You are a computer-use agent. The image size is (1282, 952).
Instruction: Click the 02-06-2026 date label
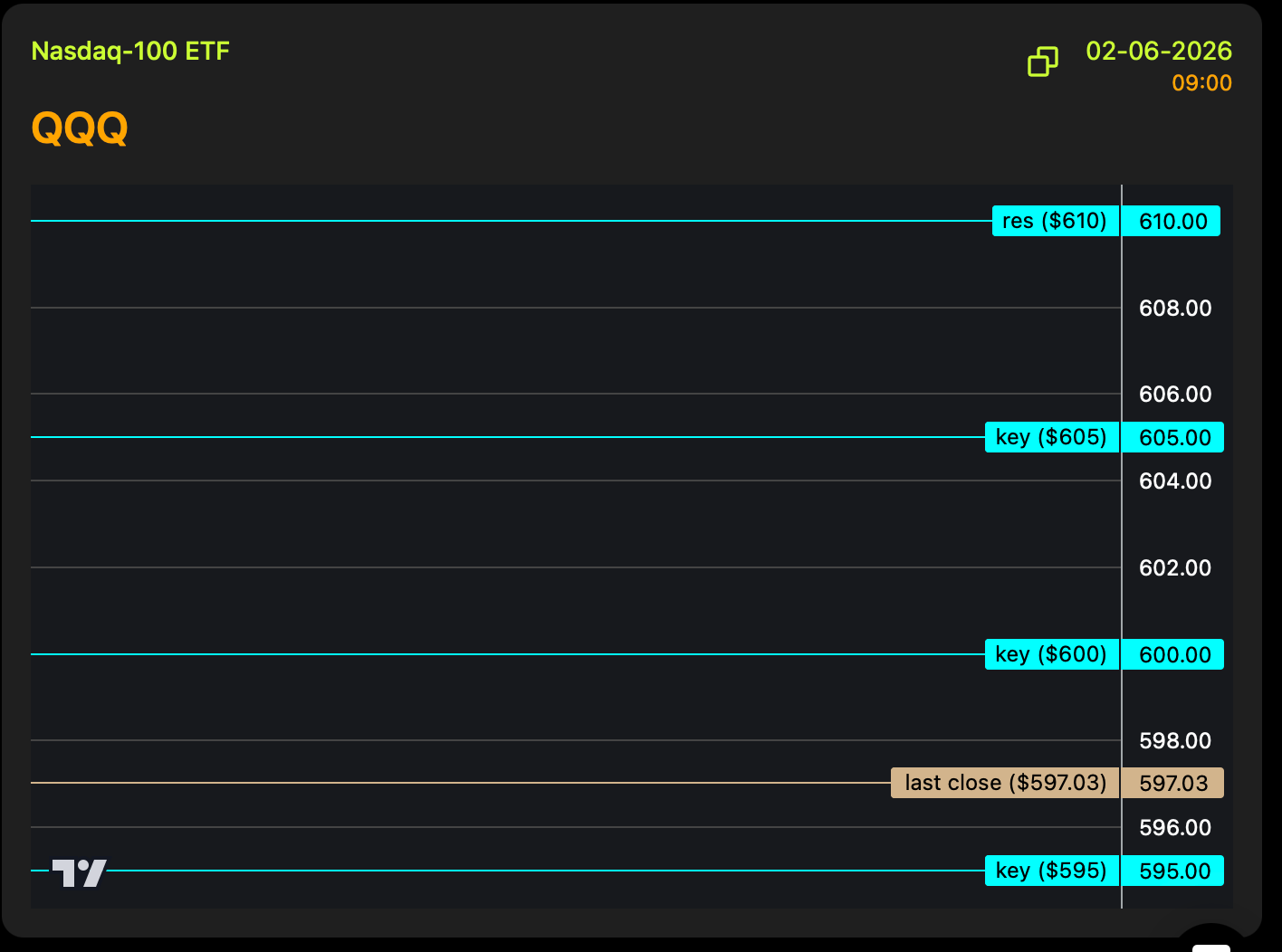click(1159, 51)
